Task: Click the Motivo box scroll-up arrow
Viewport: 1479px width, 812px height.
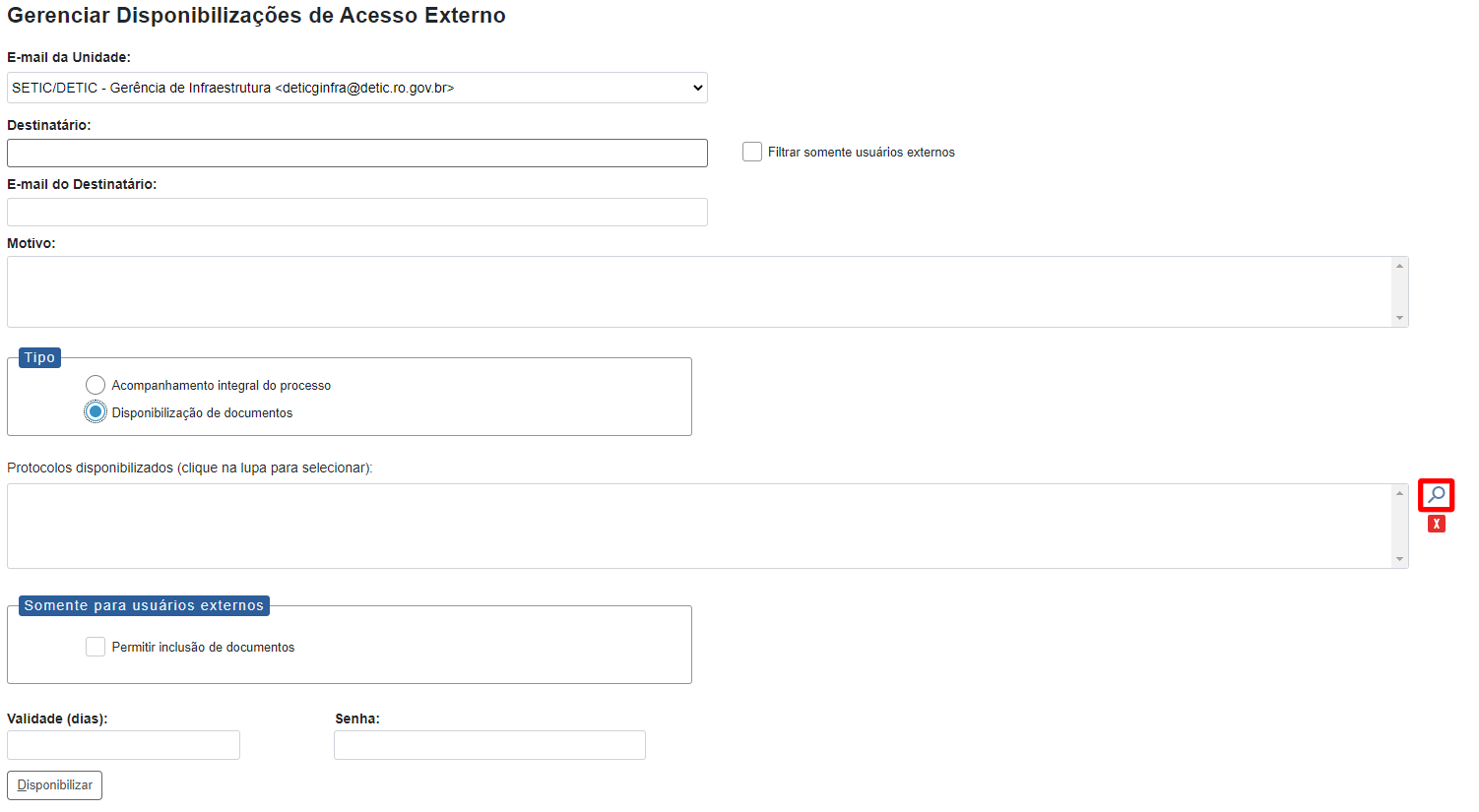Action: (x=1399, y=266)
